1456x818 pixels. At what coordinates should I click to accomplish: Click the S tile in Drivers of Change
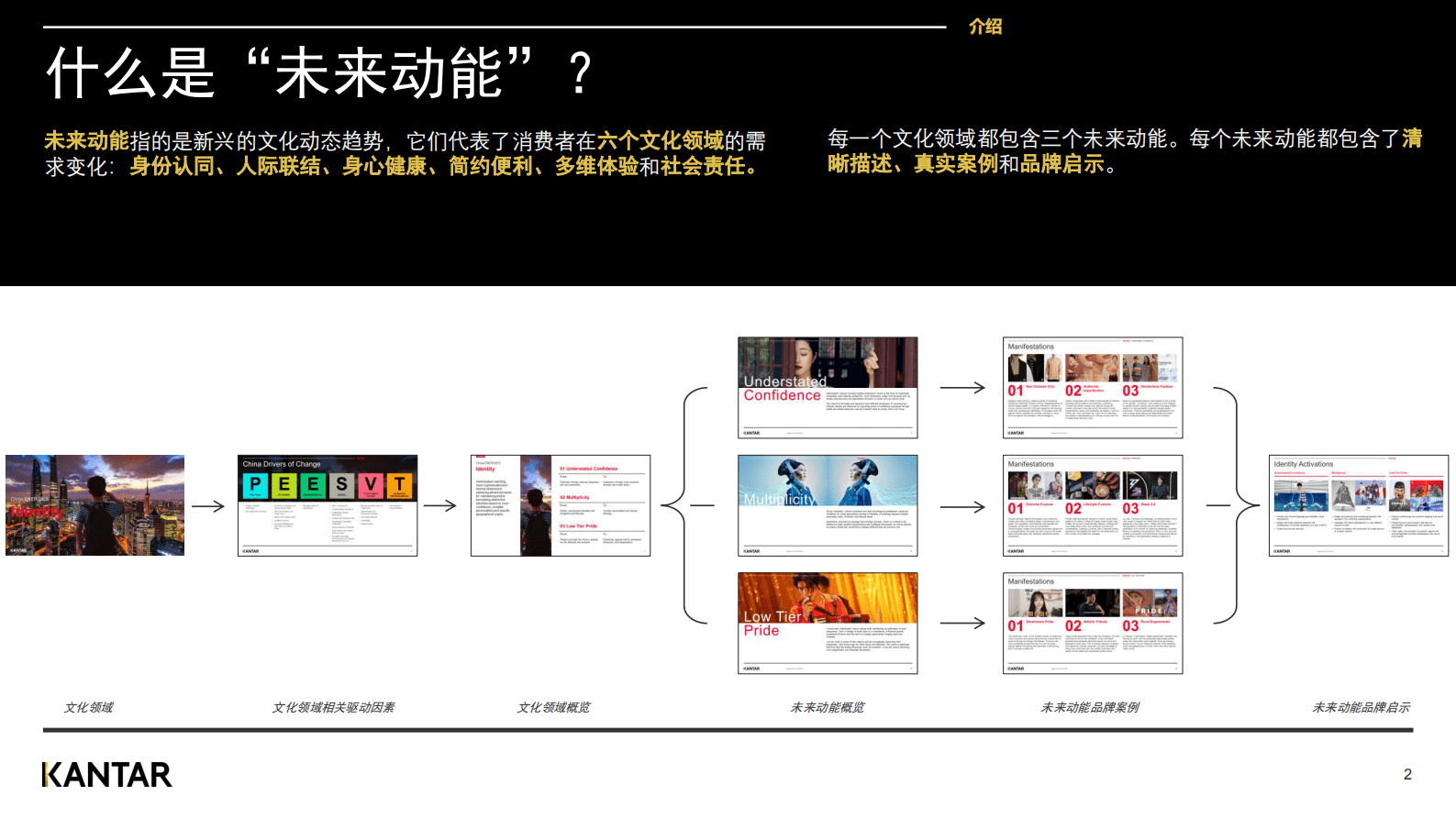tap(341, 485)
